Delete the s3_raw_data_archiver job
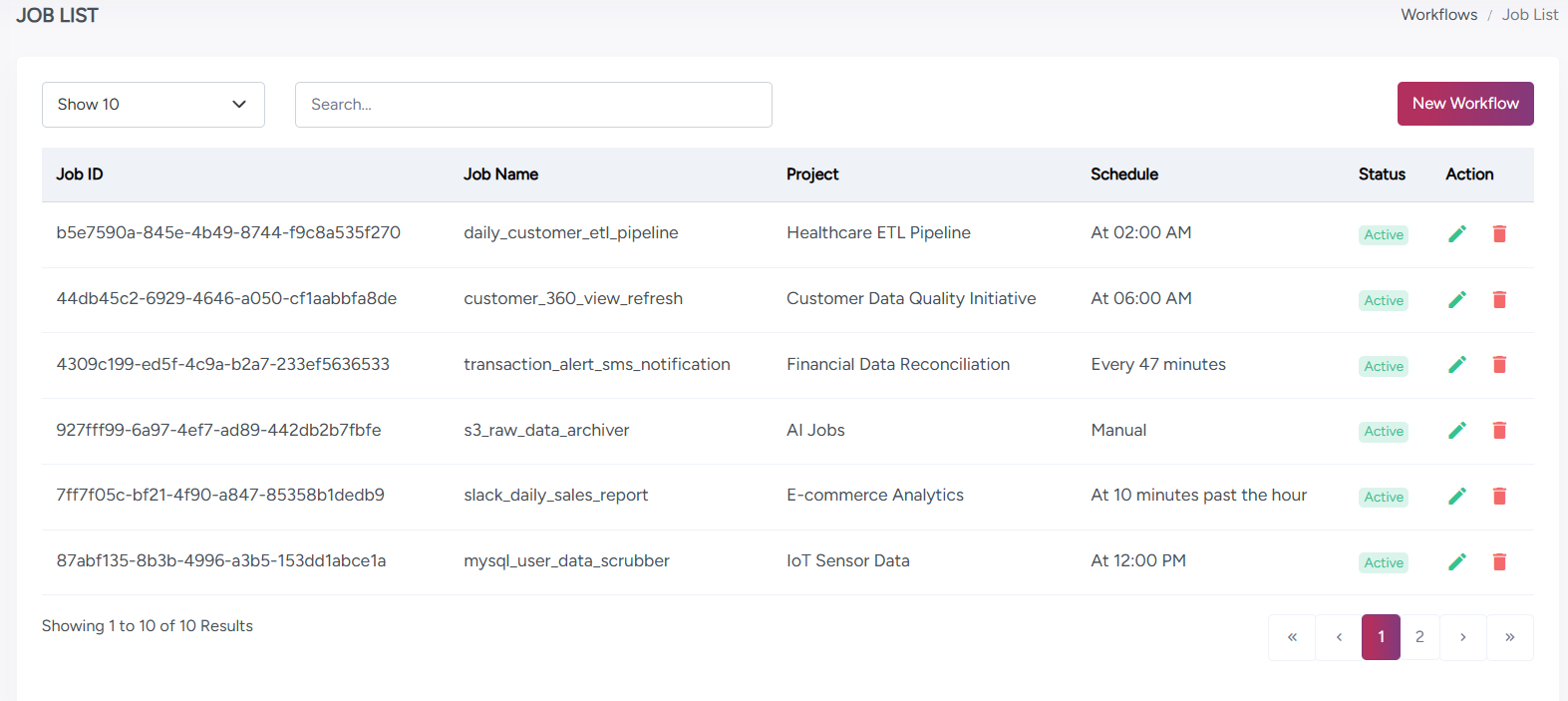Image resolution: width=1568 pixels, height=701 pixels. point(1498,431)
